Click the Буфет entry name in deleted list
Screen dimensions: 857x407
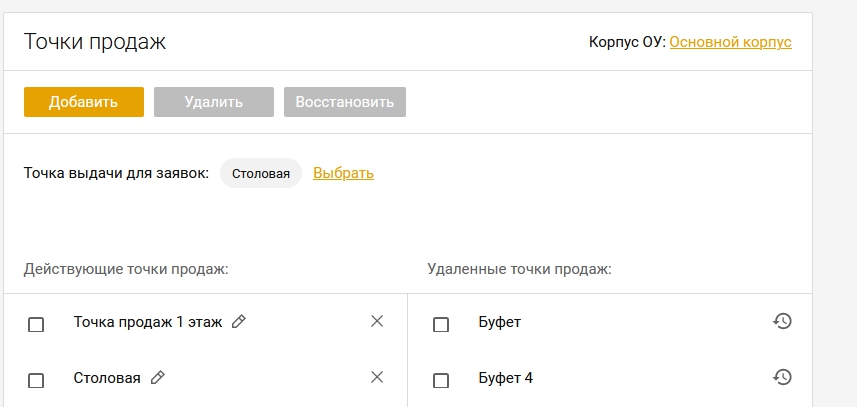coord(500,322)
